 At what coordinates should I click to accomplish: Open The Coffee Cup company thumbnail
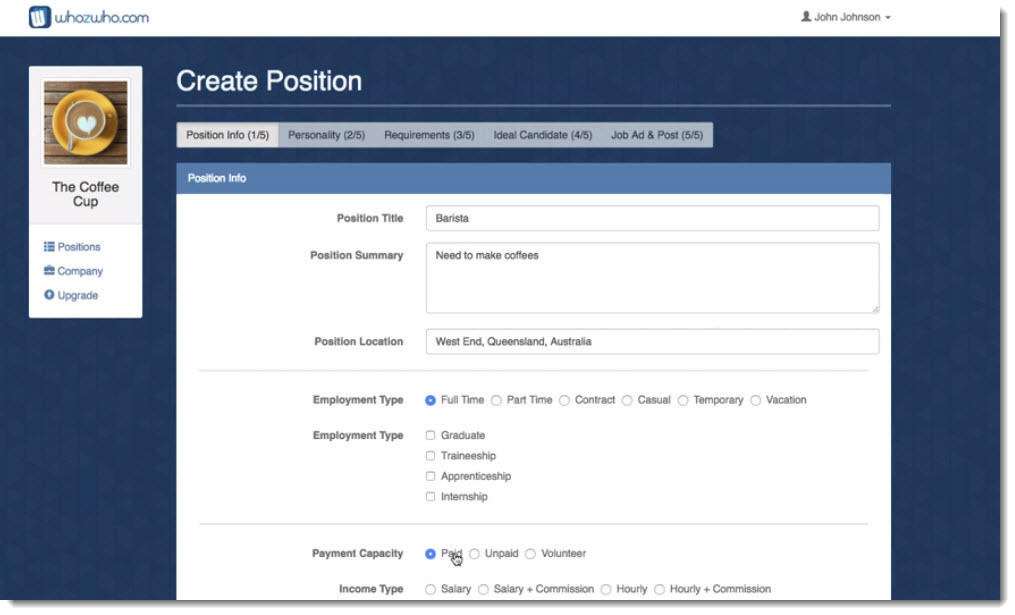point(85,122)
